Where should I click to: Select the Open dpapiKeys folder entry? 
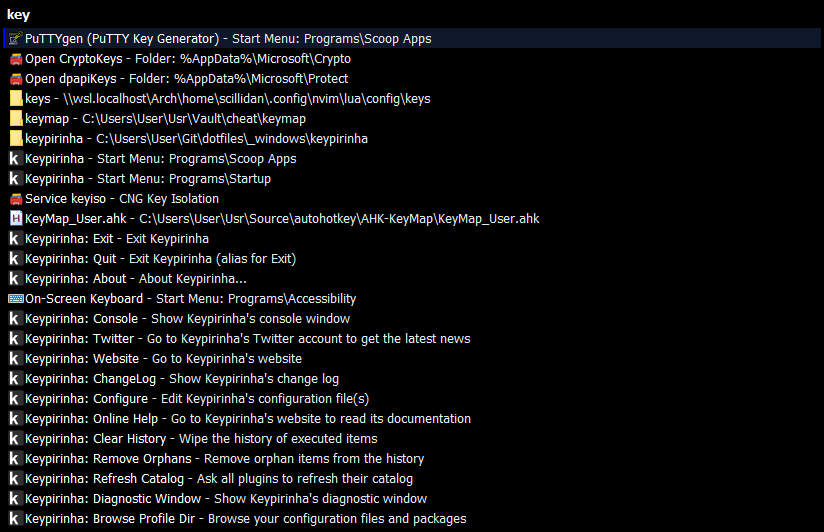click(412, 78)
